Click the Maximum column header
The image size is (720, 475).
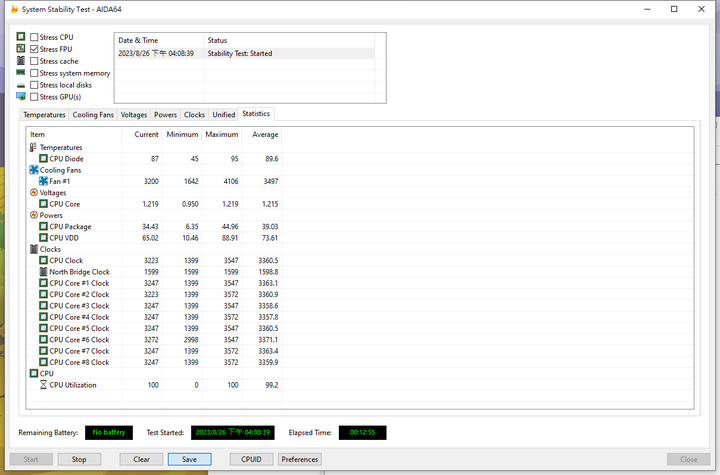pos(222,134)
